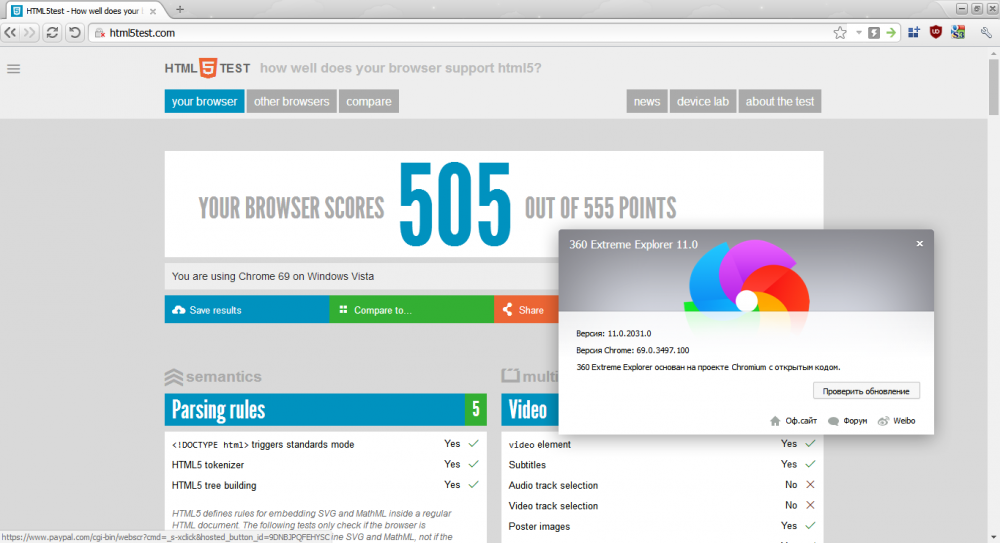Minimize the browser window
Image resolution: width=1000 pixels, height=543 pixels.
click(x=962, y=9)
